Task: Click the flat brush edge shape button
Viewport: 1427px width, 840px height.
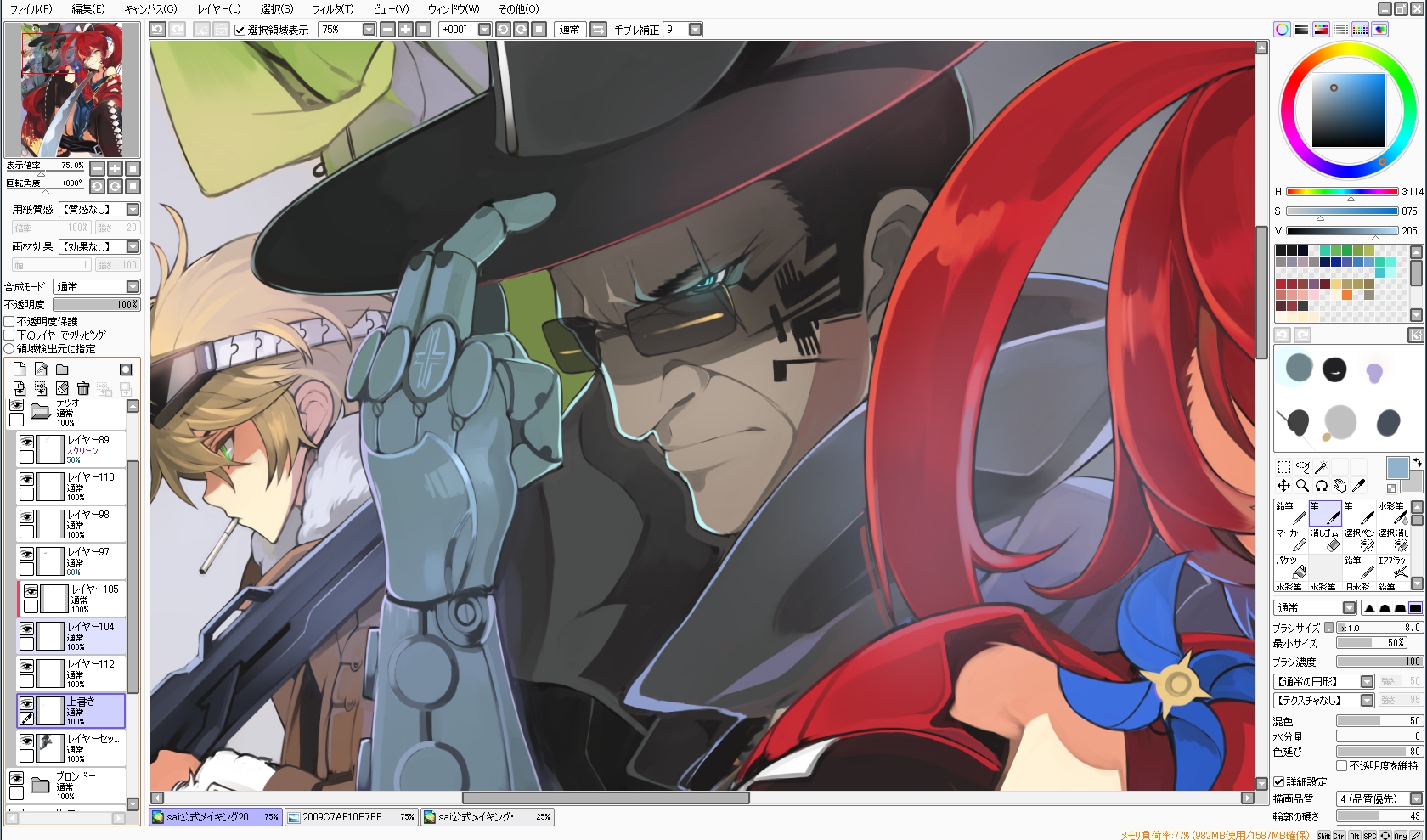Action: coord(1416,608)
